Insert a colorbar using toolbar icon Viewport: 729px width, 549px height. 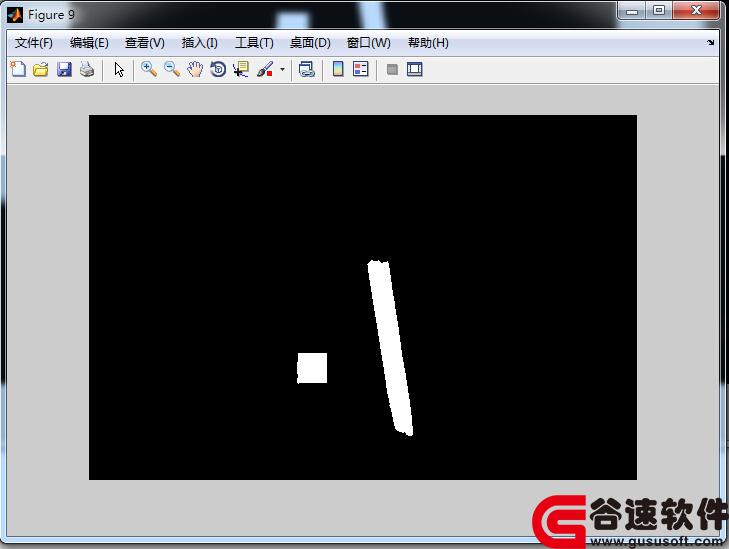click(338, 69)
